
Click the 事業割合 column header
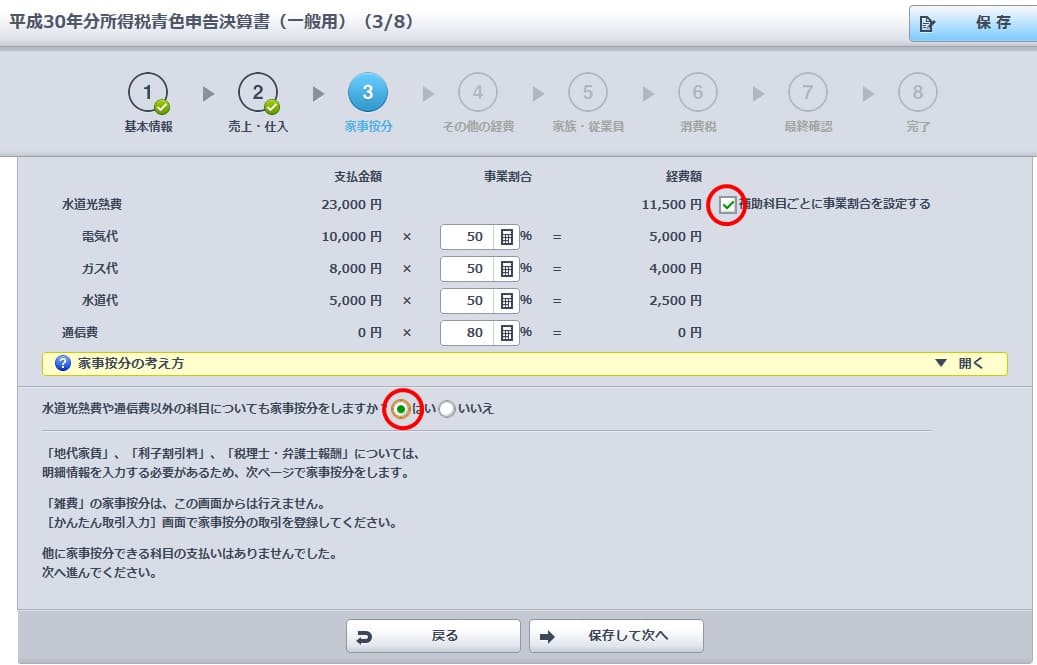click(x=507, y=176)
